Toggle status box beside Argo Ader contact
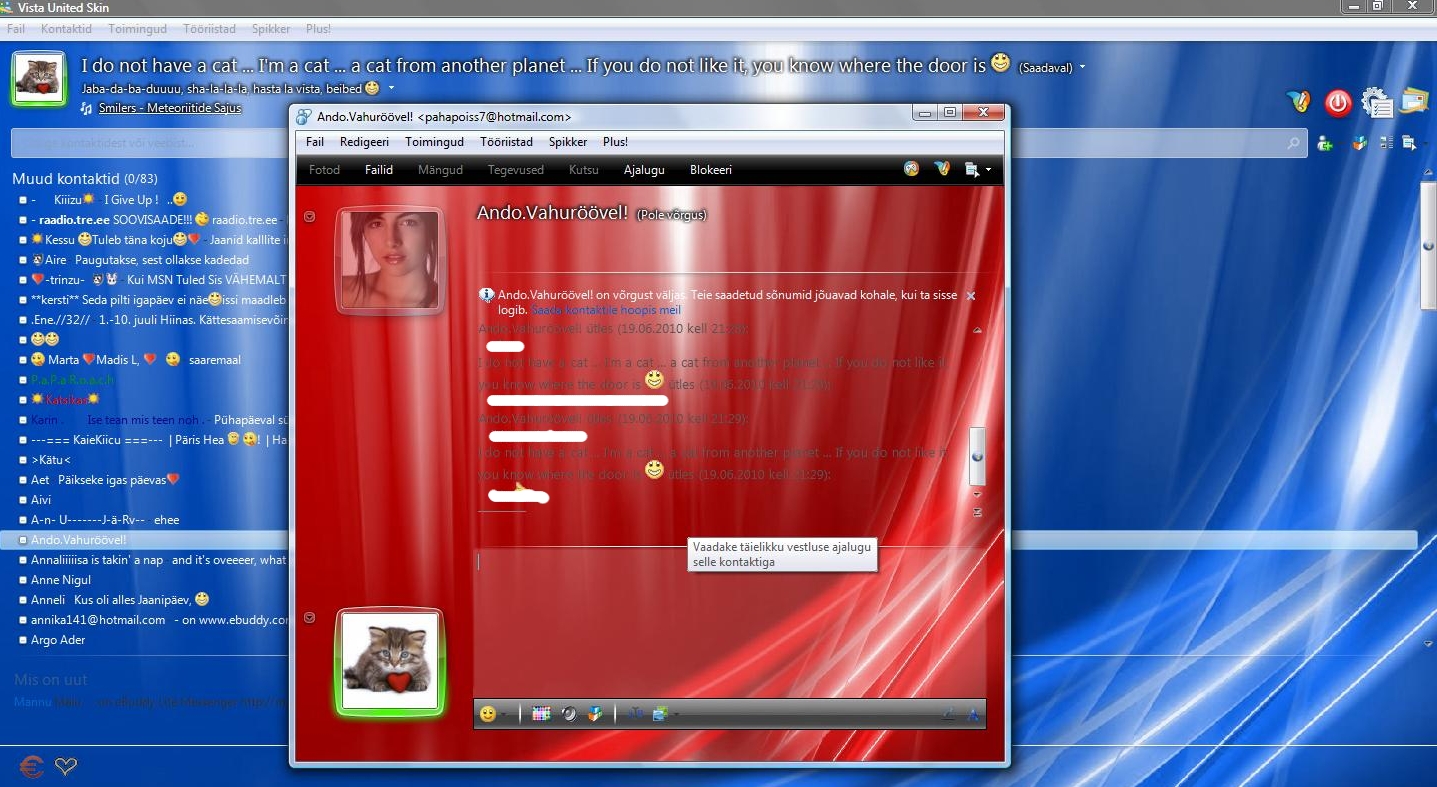Screen dimensions: 1437x787 pyautogui.click(x=23, y=640)
